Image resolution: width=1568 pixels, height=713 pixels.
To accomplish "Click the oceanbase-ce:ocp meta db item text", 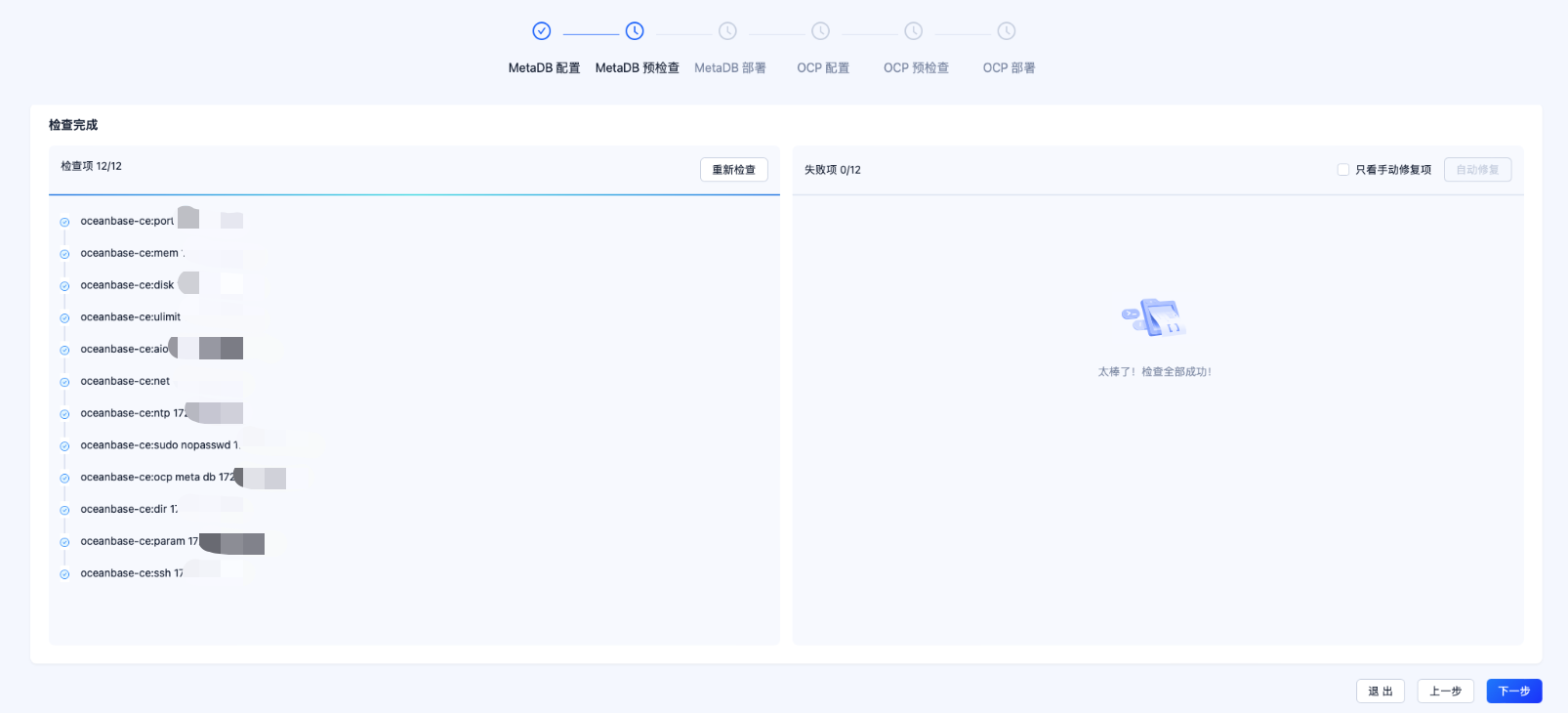I will click(x=157, y=478).
